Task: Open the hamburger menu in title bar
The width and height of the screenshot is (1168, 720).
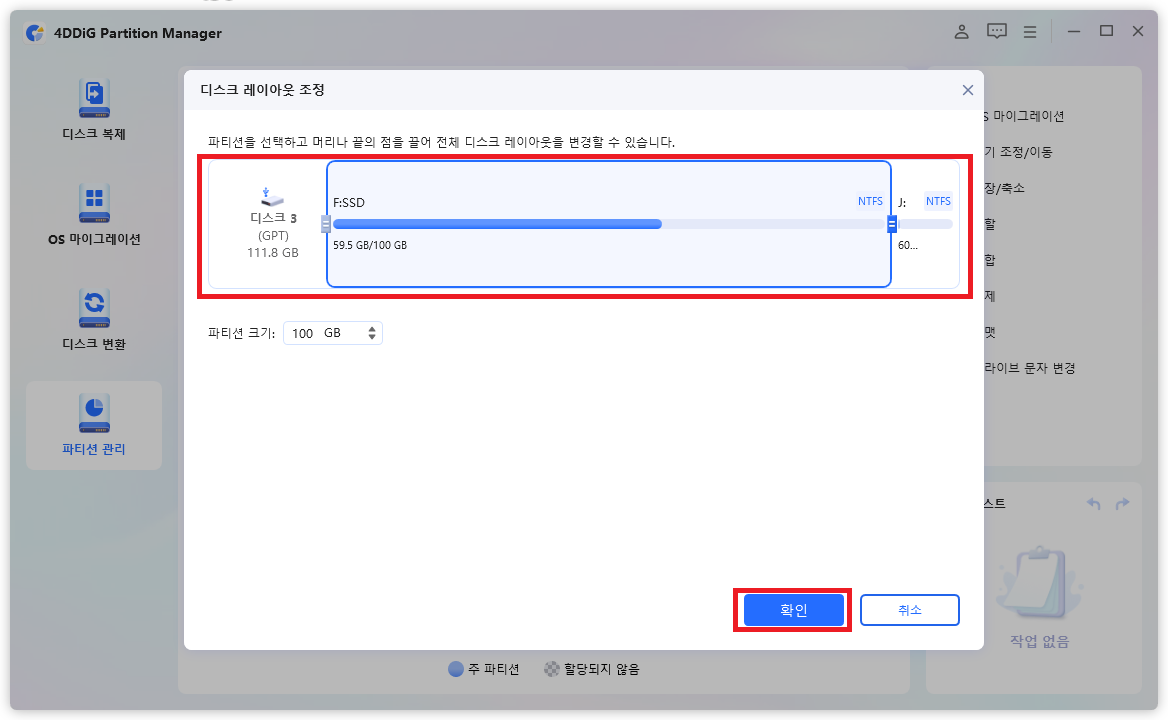Action: [1030, 31]
